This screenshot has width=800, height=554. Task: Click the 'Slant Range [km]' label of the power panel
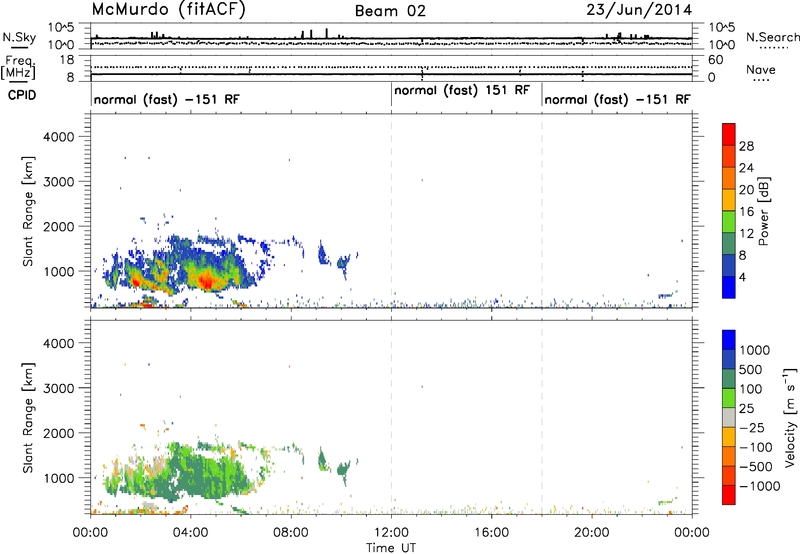point(28,211)
